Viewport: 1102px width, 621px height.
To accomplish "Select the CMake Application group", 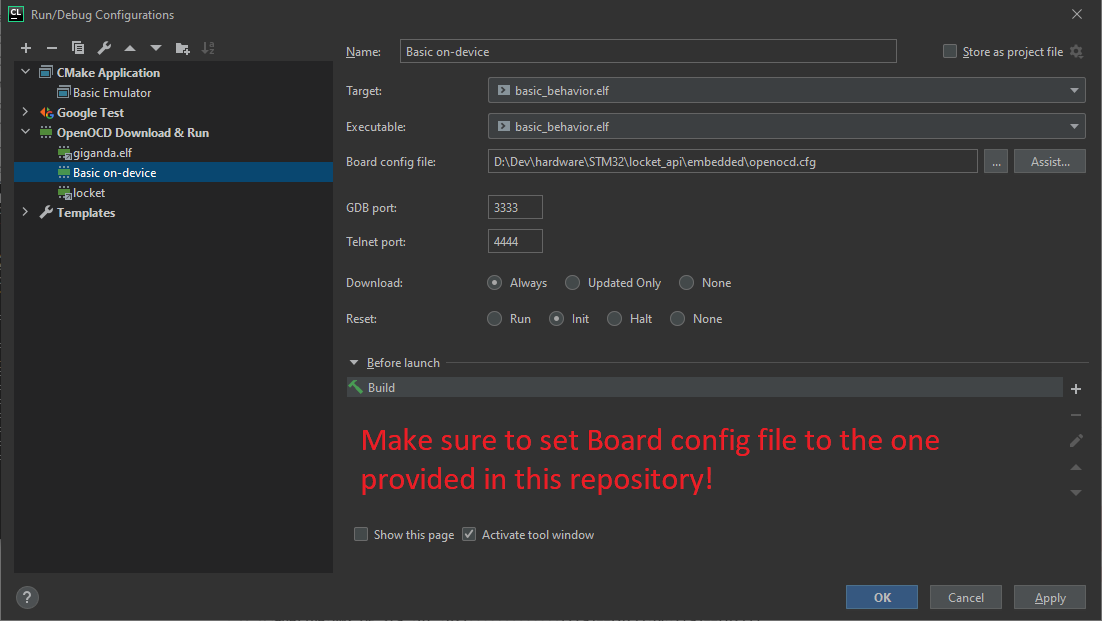I will pyautogui.click(x=108, y=72).
